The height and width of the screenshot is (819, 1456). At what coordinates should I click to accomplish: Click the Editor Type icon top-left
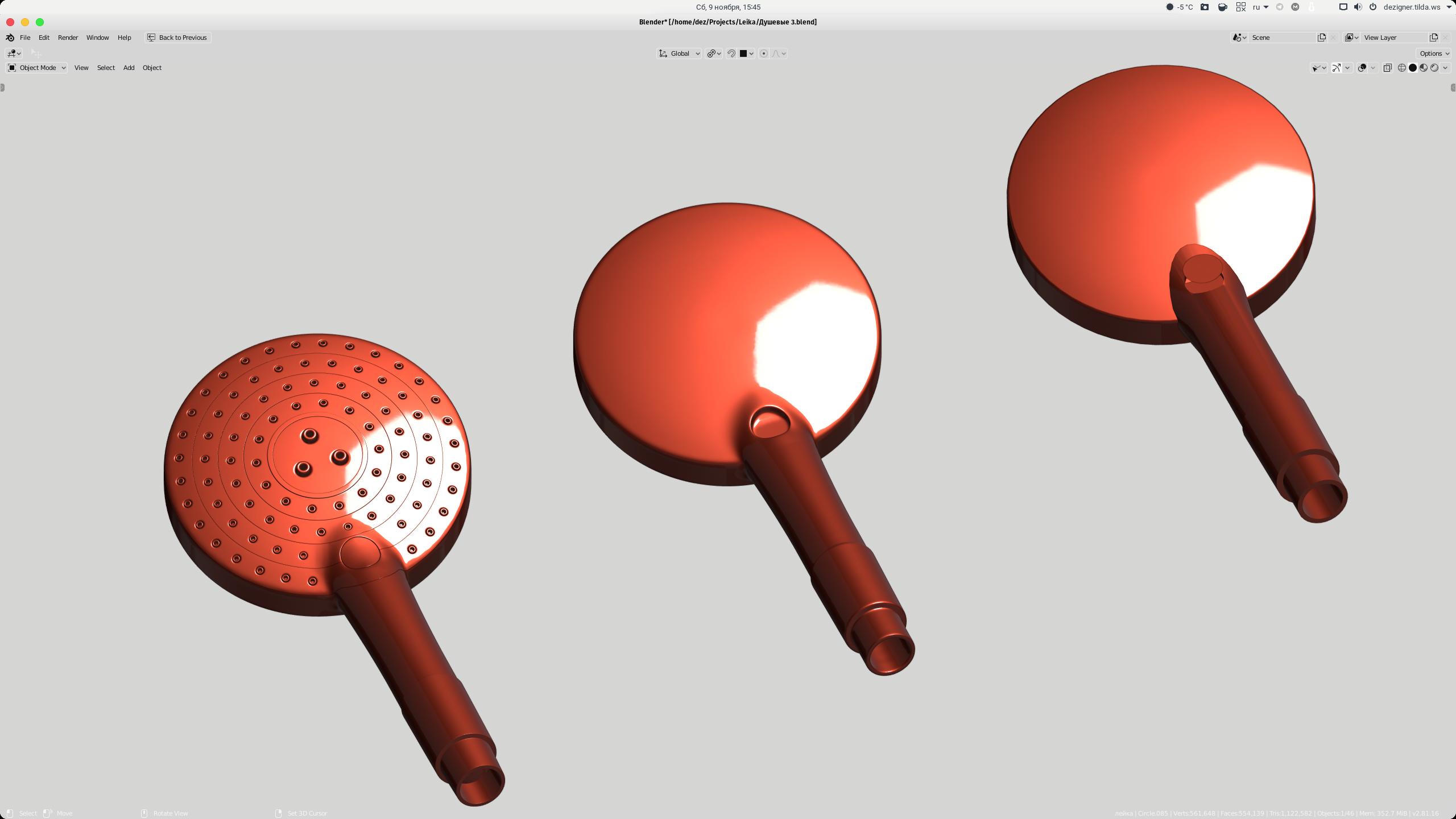[11, 53]
